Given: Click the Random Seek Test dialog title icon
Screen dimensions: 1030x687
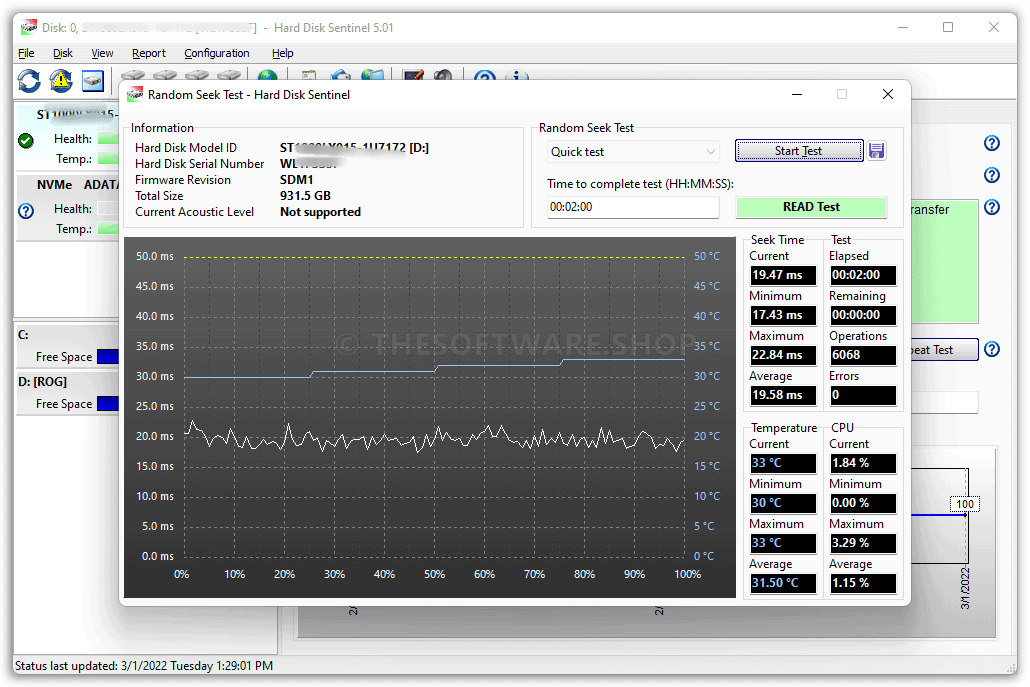Looking at the screenshot, I should [x=135, y=95].
